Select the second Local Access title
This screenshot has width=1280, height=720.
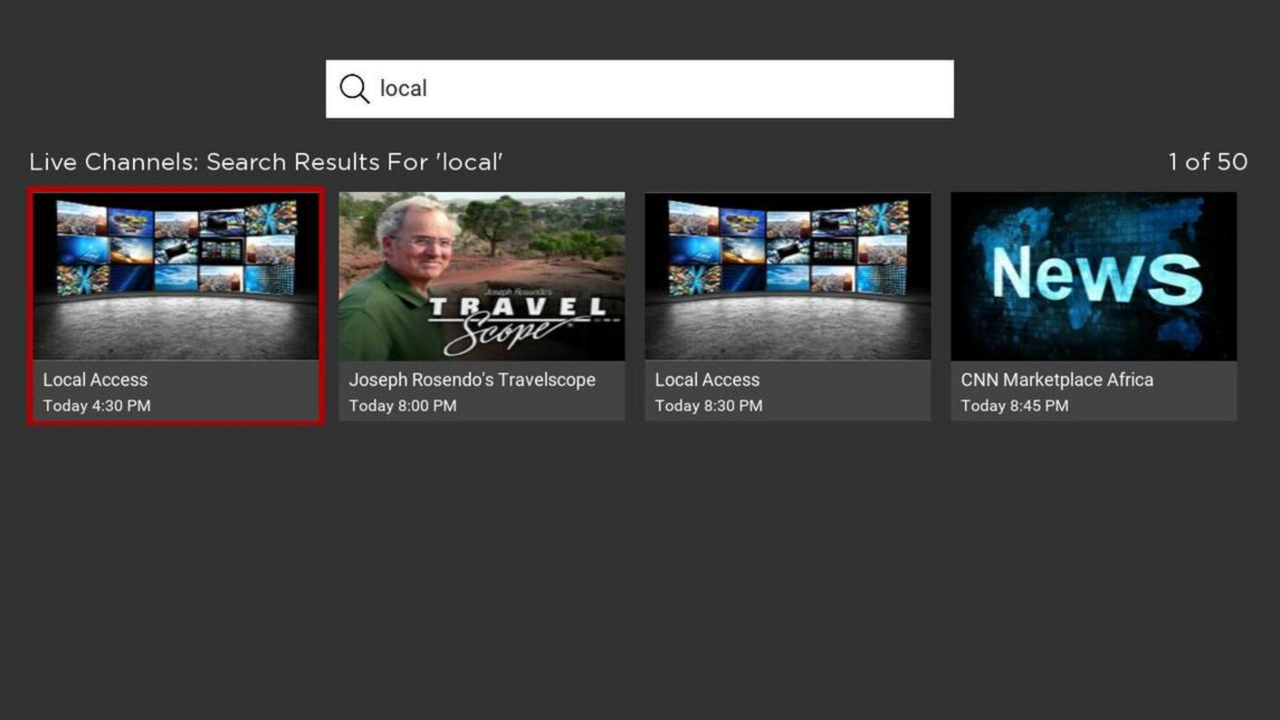click(x=707, y=380)
